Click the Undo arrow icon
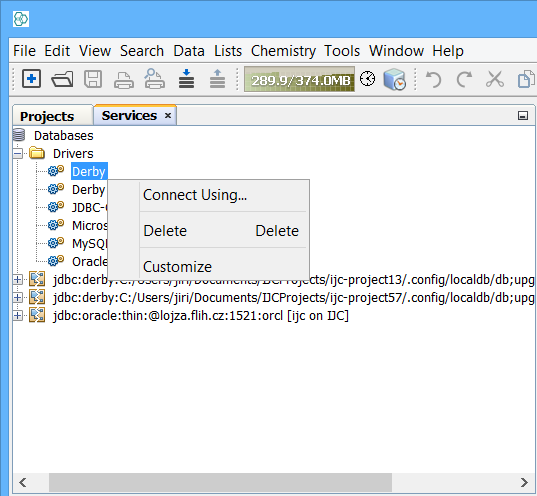Image resolution: width=537 pixels, height=496 pixels. point(434,79)
